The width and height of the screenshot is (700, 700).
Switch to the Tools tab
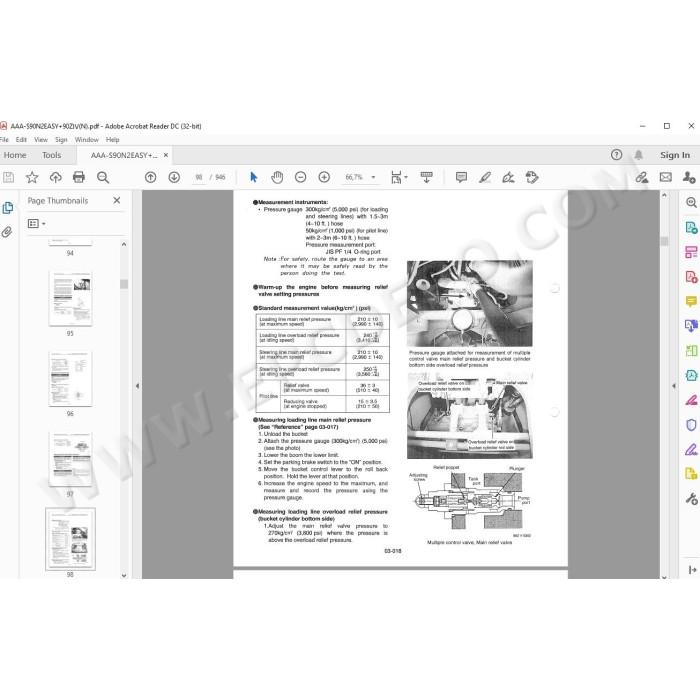click(x=51, y=155)
